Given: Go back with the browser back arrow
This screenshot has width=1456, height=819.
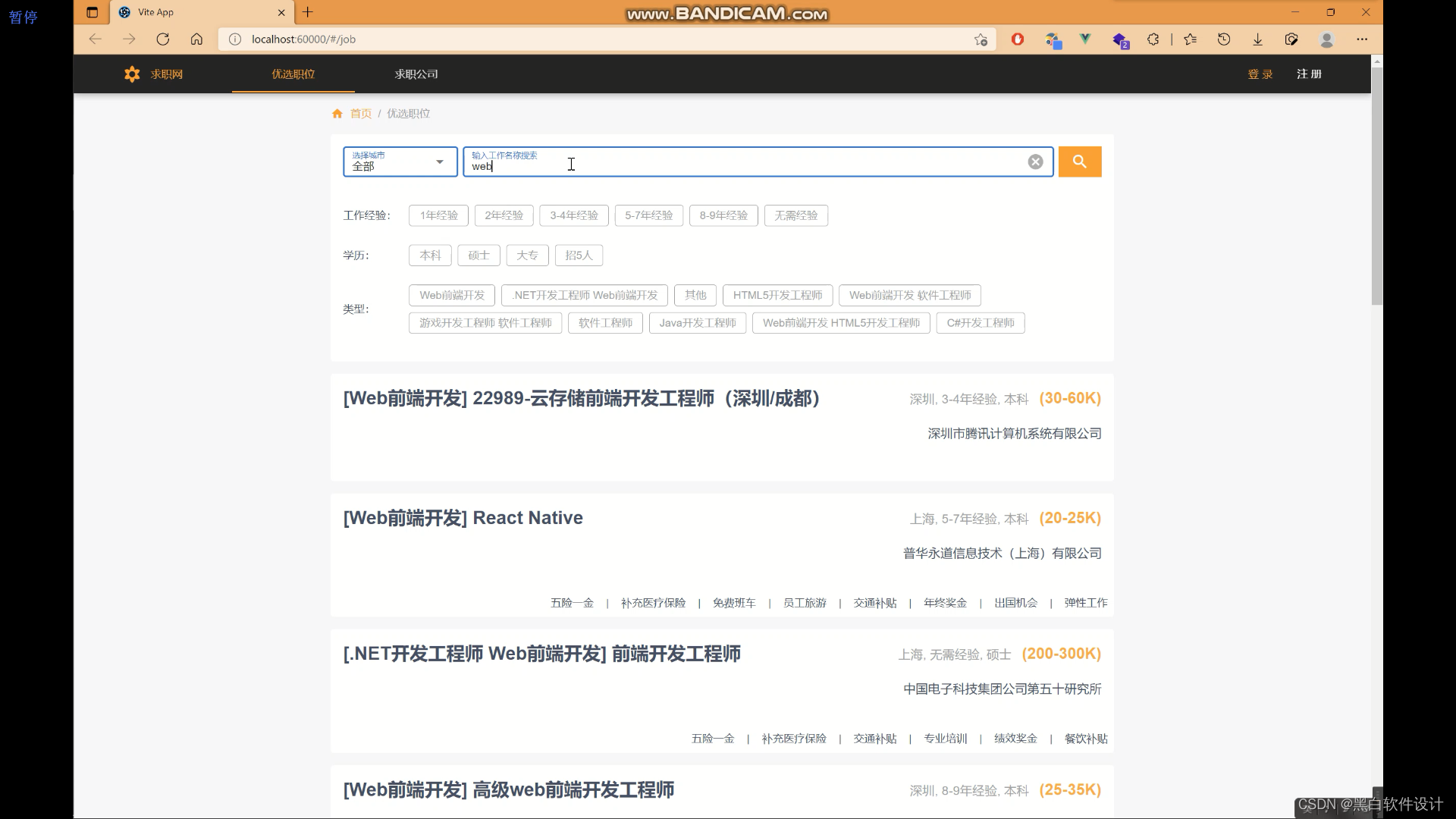Looking at the screenshot, I should point(95,39).
